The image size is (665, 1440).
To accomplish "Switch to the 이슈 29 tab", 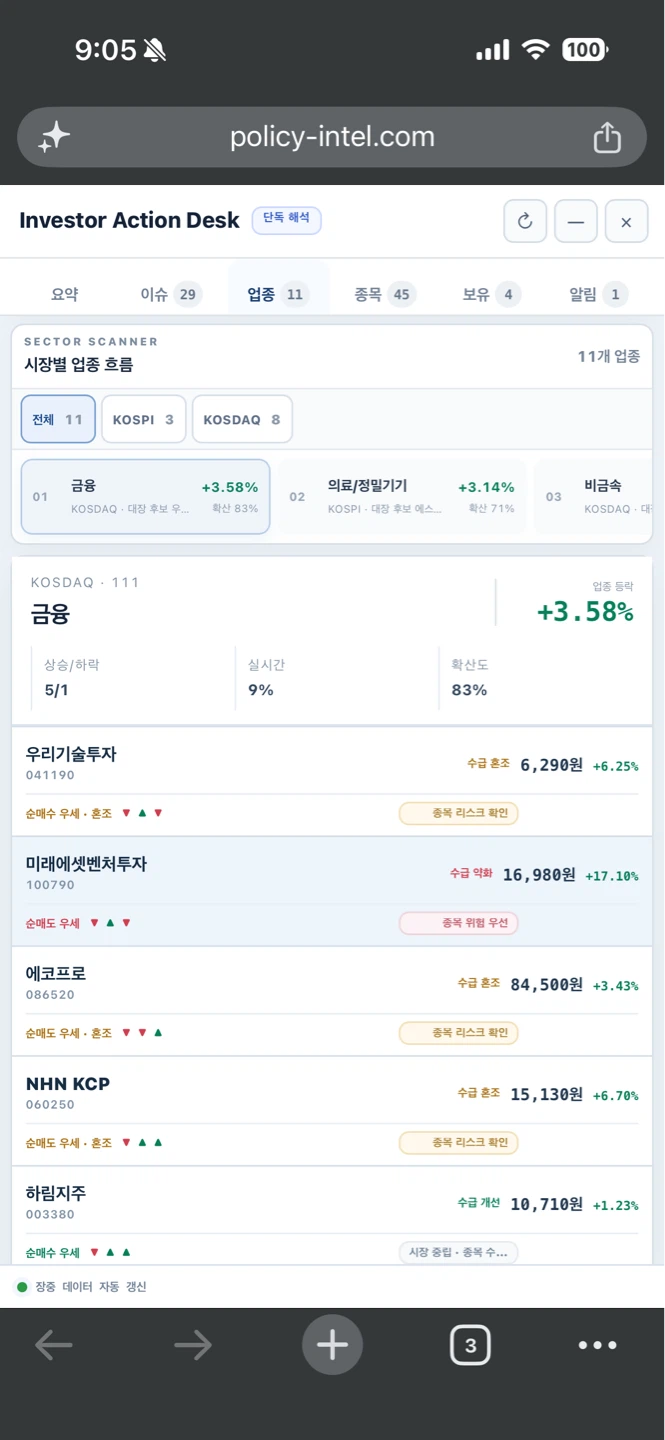I will click(x=170, y=294).
